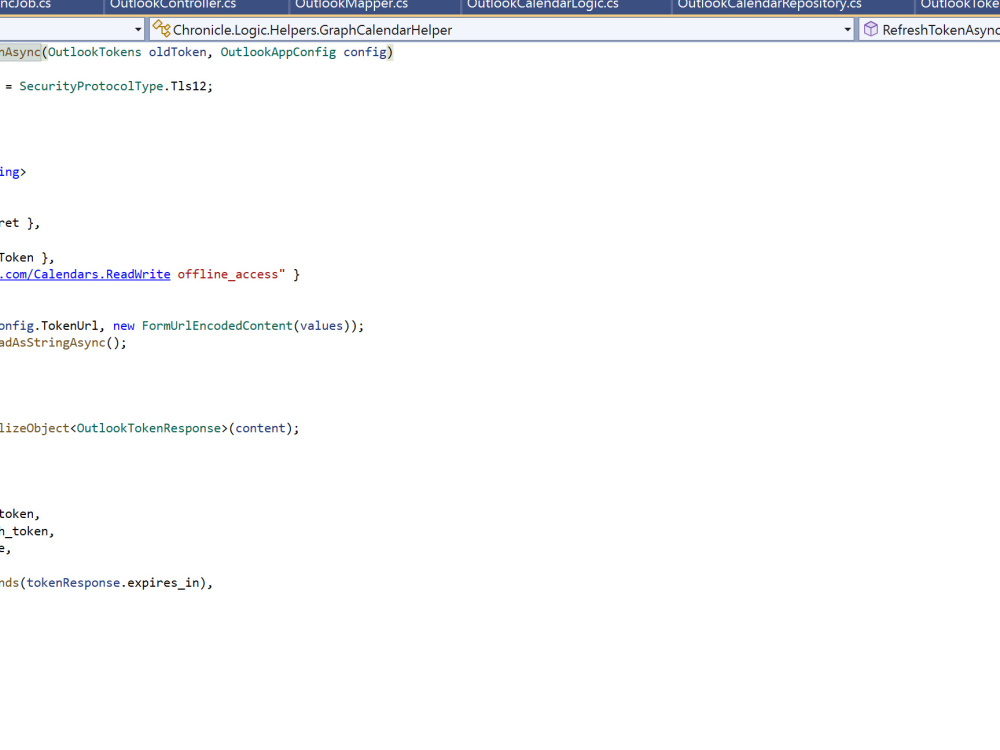1000x750 pixels.
Task: Click the tokenResponse variable in expires_in line
Action: click(73, 583)
